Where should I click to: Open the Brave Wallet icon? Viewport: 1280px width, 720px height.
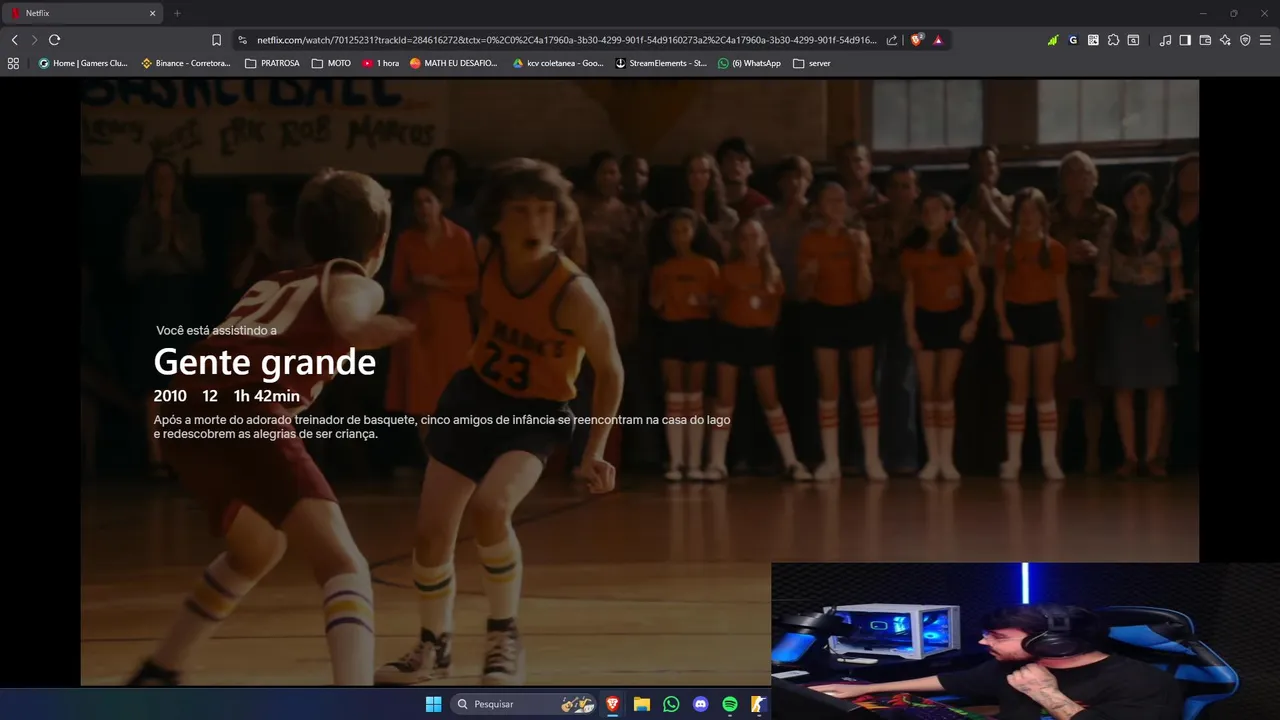(x=1205, y=40)
